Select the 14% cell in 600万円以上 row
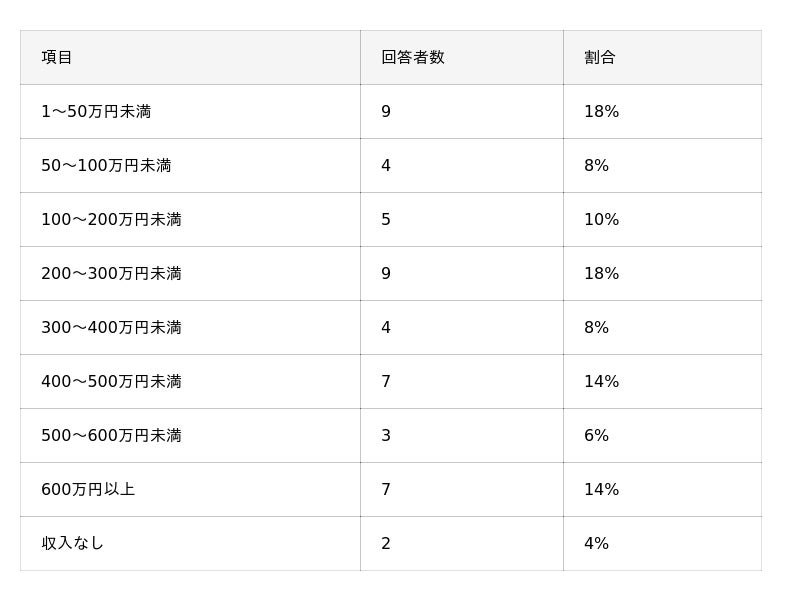This screenshot has height=601, width=800. tap(601, 490)
